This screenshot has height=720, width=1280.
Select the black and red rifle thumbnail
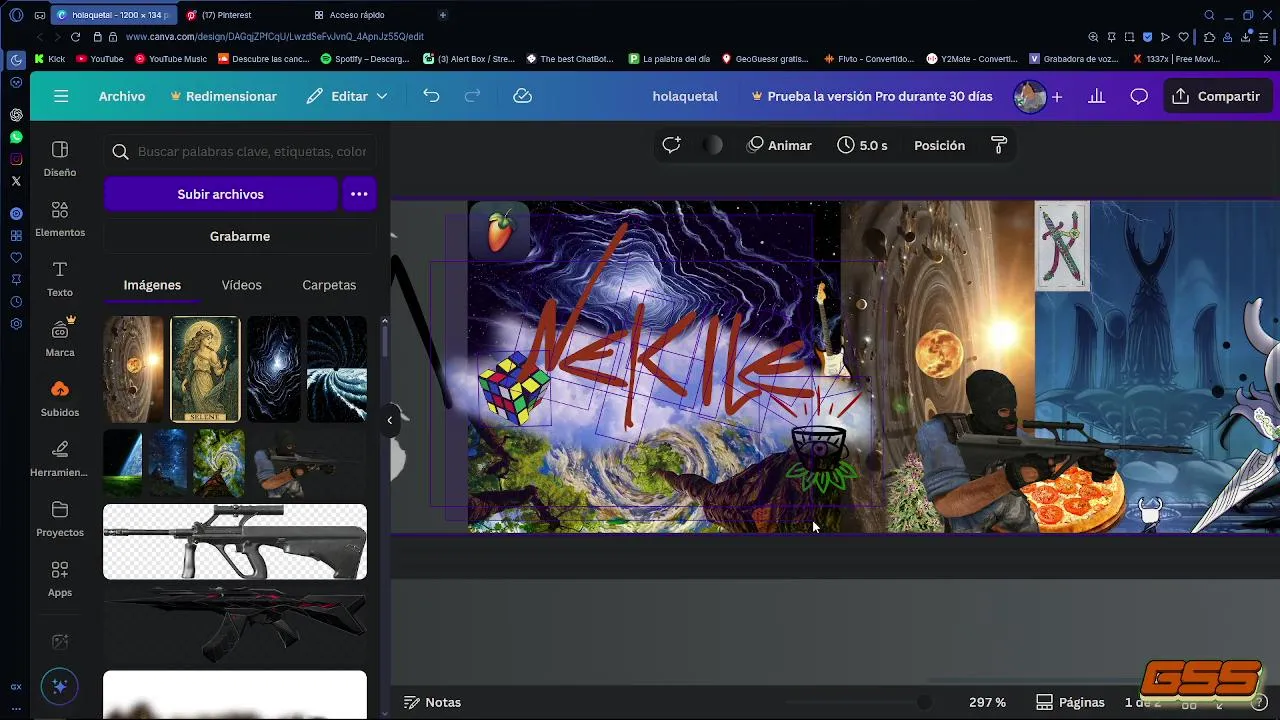pos(235,625)
